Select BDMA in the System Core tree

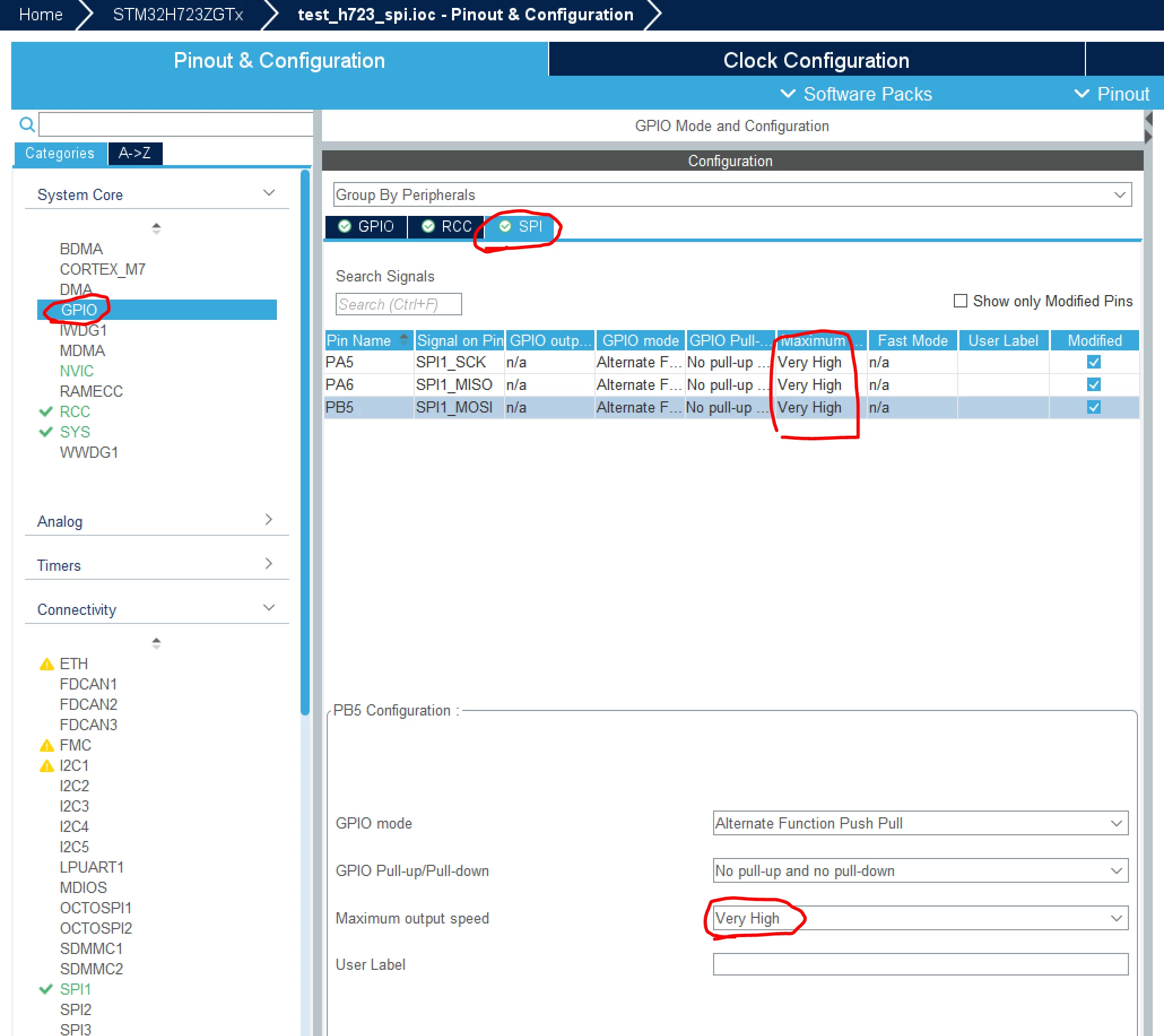[81, 249]
